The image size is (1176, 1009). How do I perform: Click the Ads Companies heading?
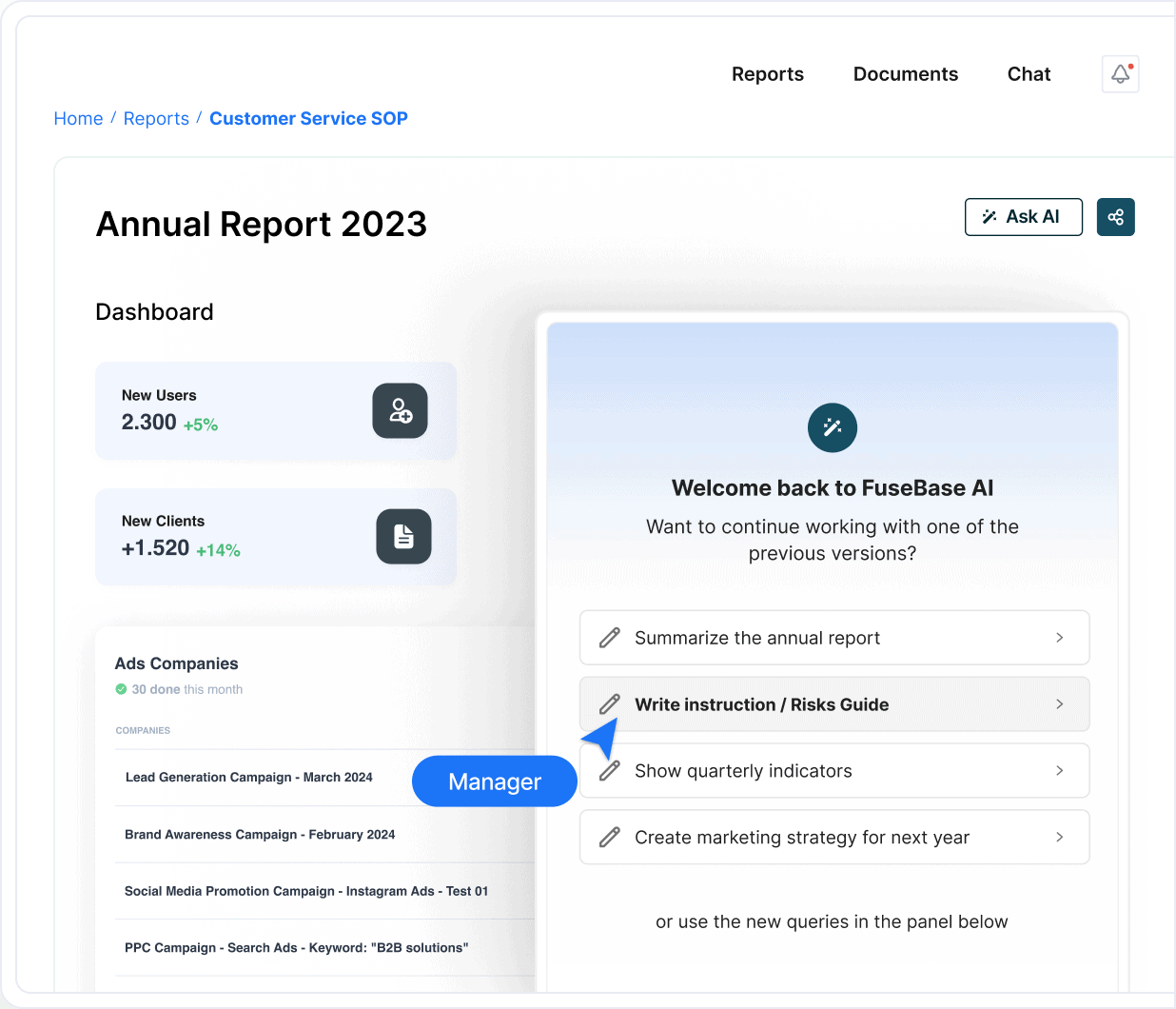[x=176, y=663]
